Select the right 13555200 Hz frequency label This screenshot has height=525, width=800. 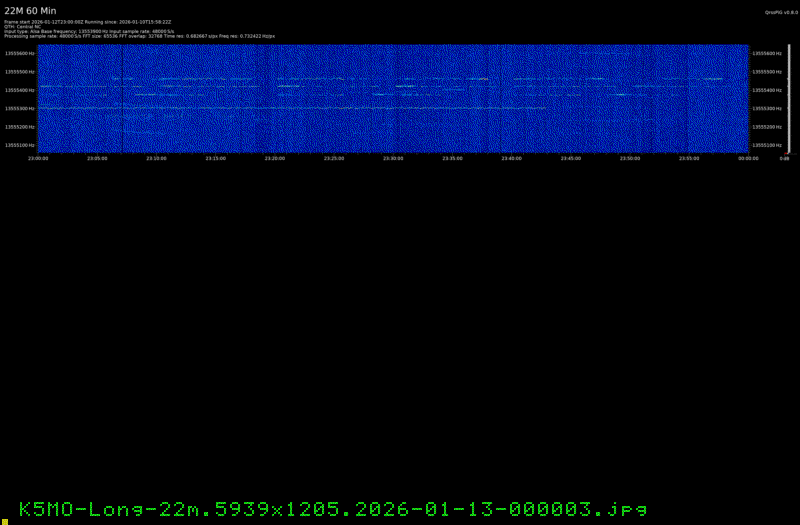tap(768, 127)
